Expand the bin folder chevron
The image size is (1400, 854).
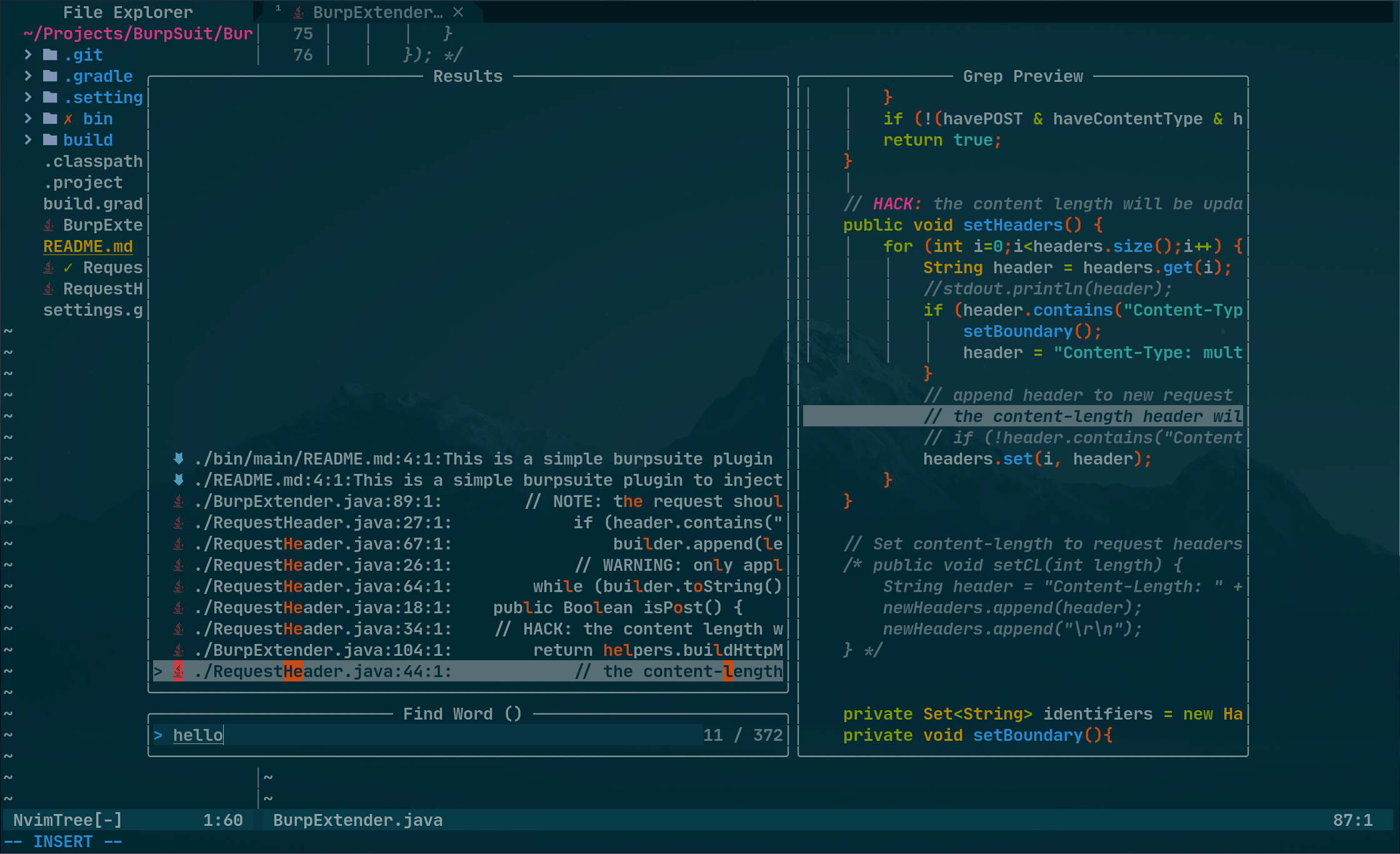(28, 119)
